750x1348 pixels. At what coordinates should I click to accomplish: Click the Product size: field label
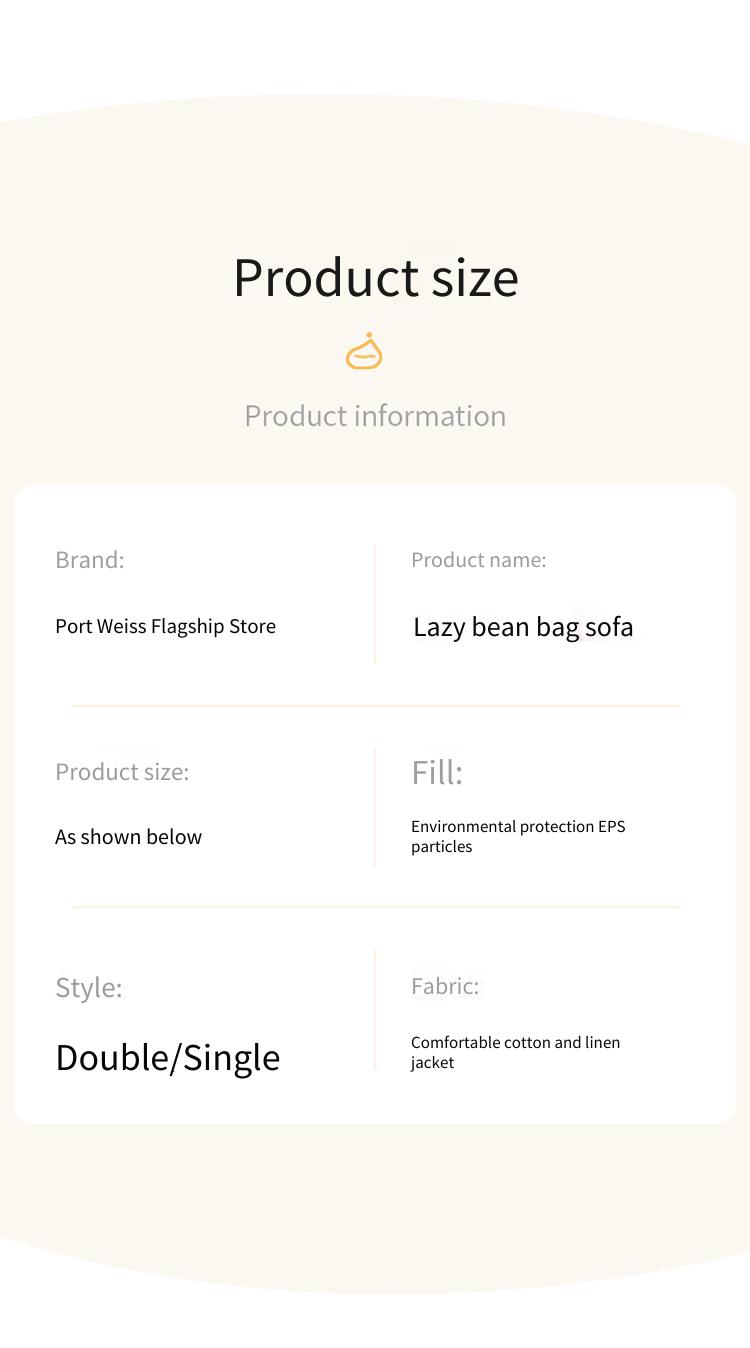(122, 772)
